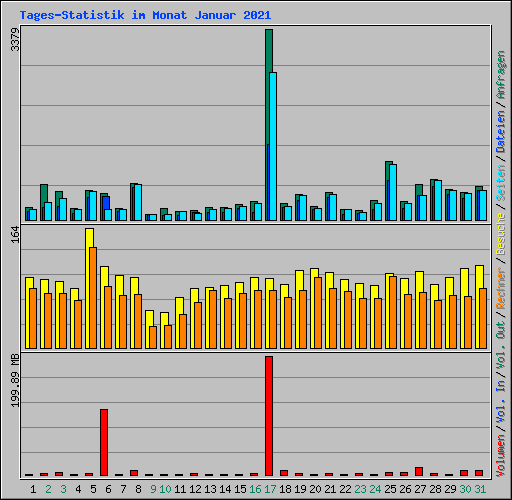Click the Rechner legend label
The width and height of the screenshot is (512, 500).
(501, 288)
